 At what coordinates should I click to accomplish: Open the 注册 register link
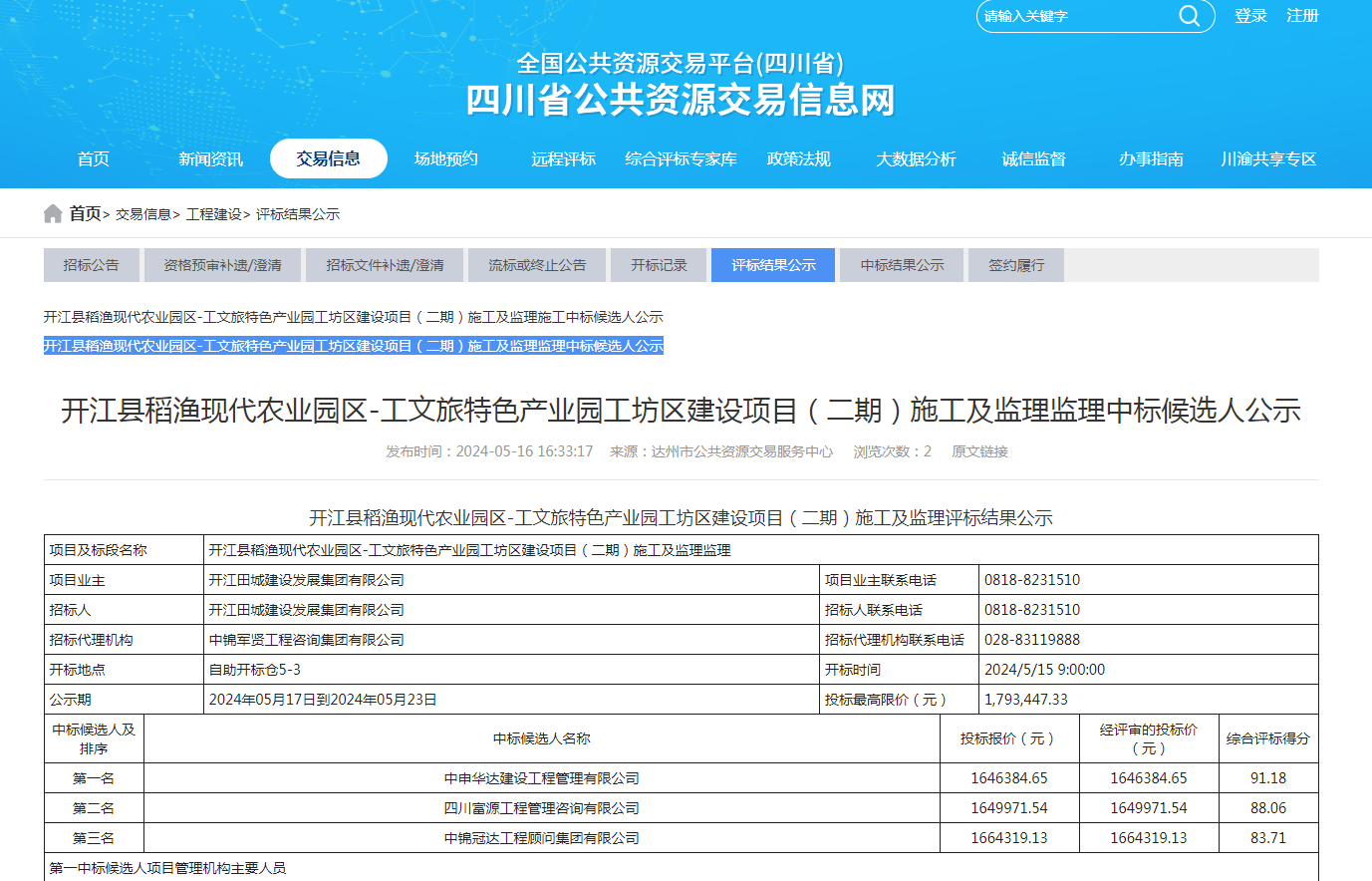(1302, 16)
